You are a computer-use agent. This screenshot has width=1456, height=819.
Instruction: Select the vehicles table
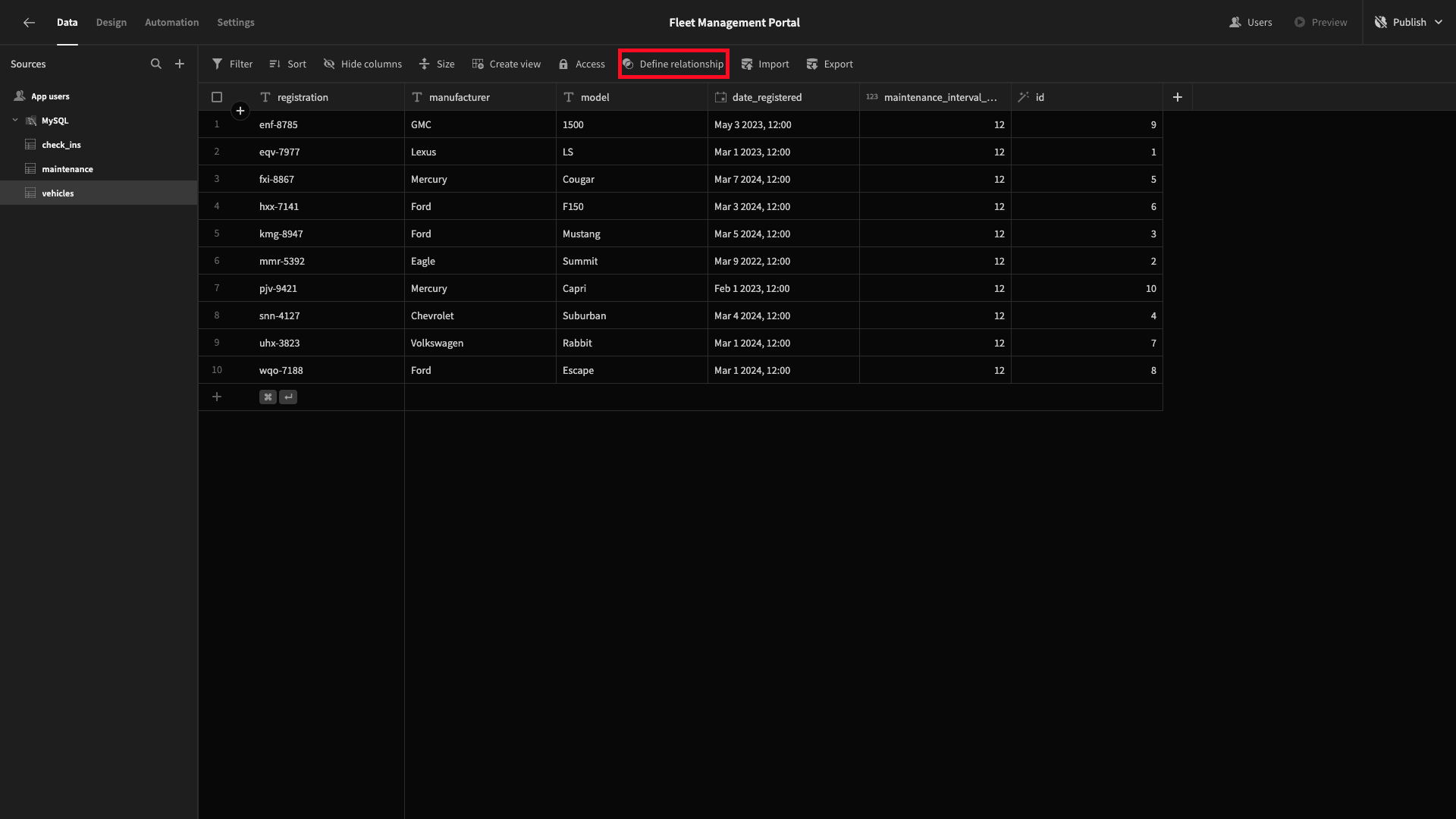click(99, 193)
